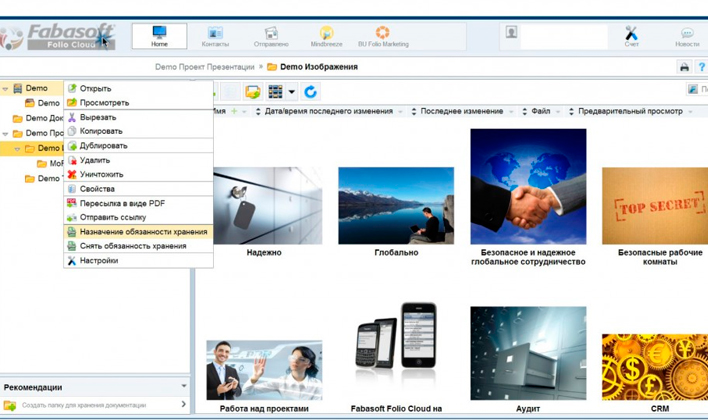Image resolution: width=708 pixels, height=420 pixels.
Task: Click green plus add column icon
Action: [234, 111]
